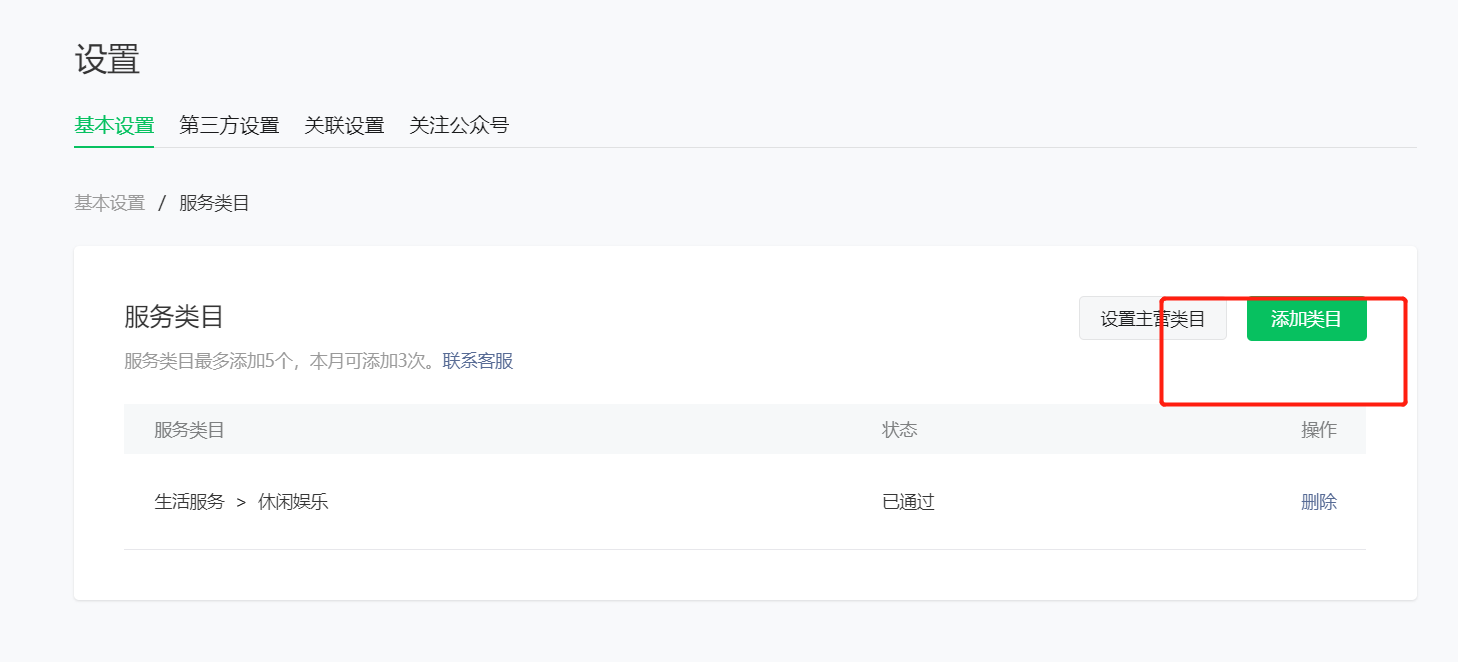
Task: Select the 关联设置 tab
Action: coord(344,126)
